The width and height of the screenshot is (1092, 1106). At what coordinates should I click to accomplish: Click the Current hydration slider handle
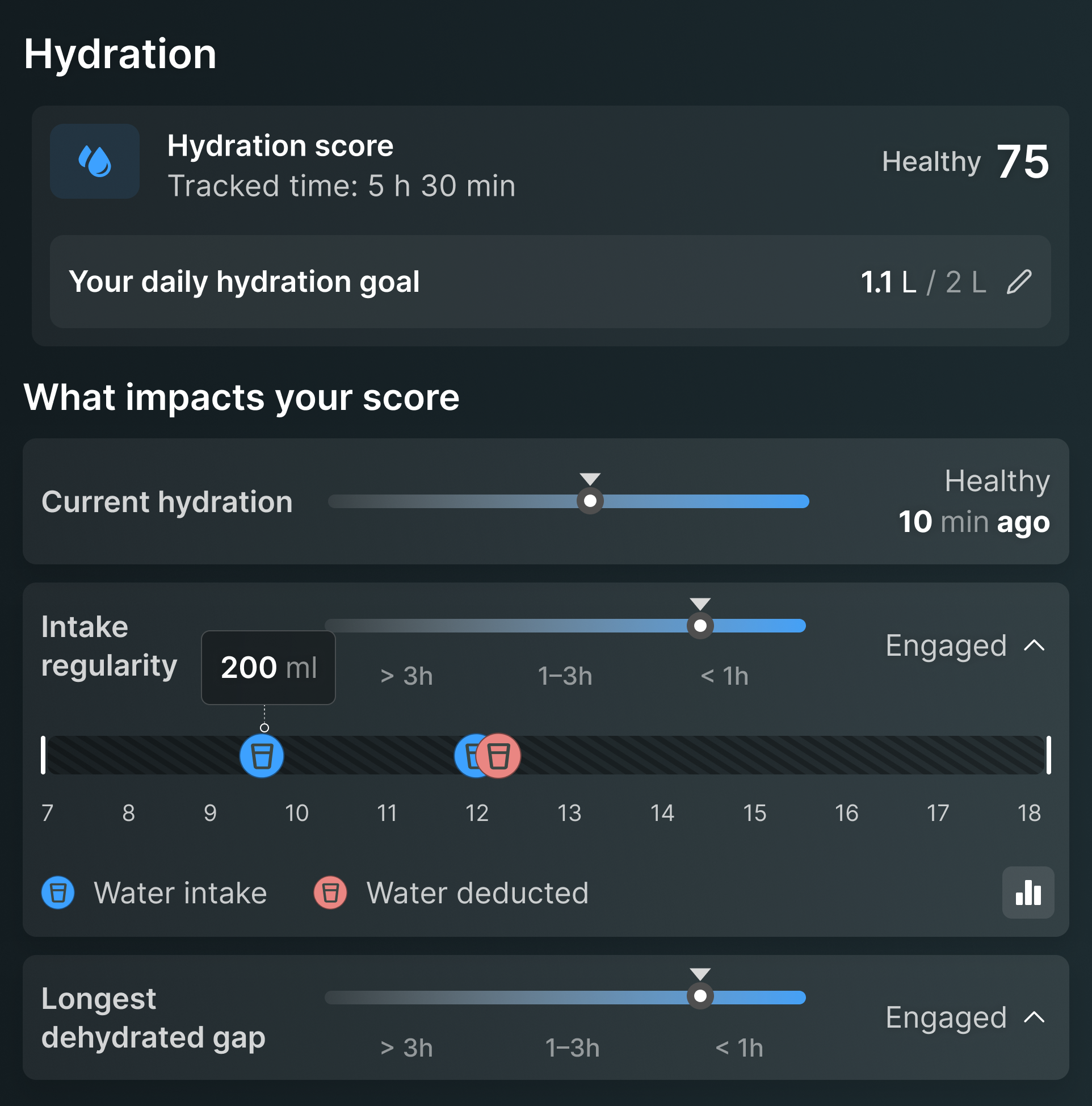(x=590, y=501)
